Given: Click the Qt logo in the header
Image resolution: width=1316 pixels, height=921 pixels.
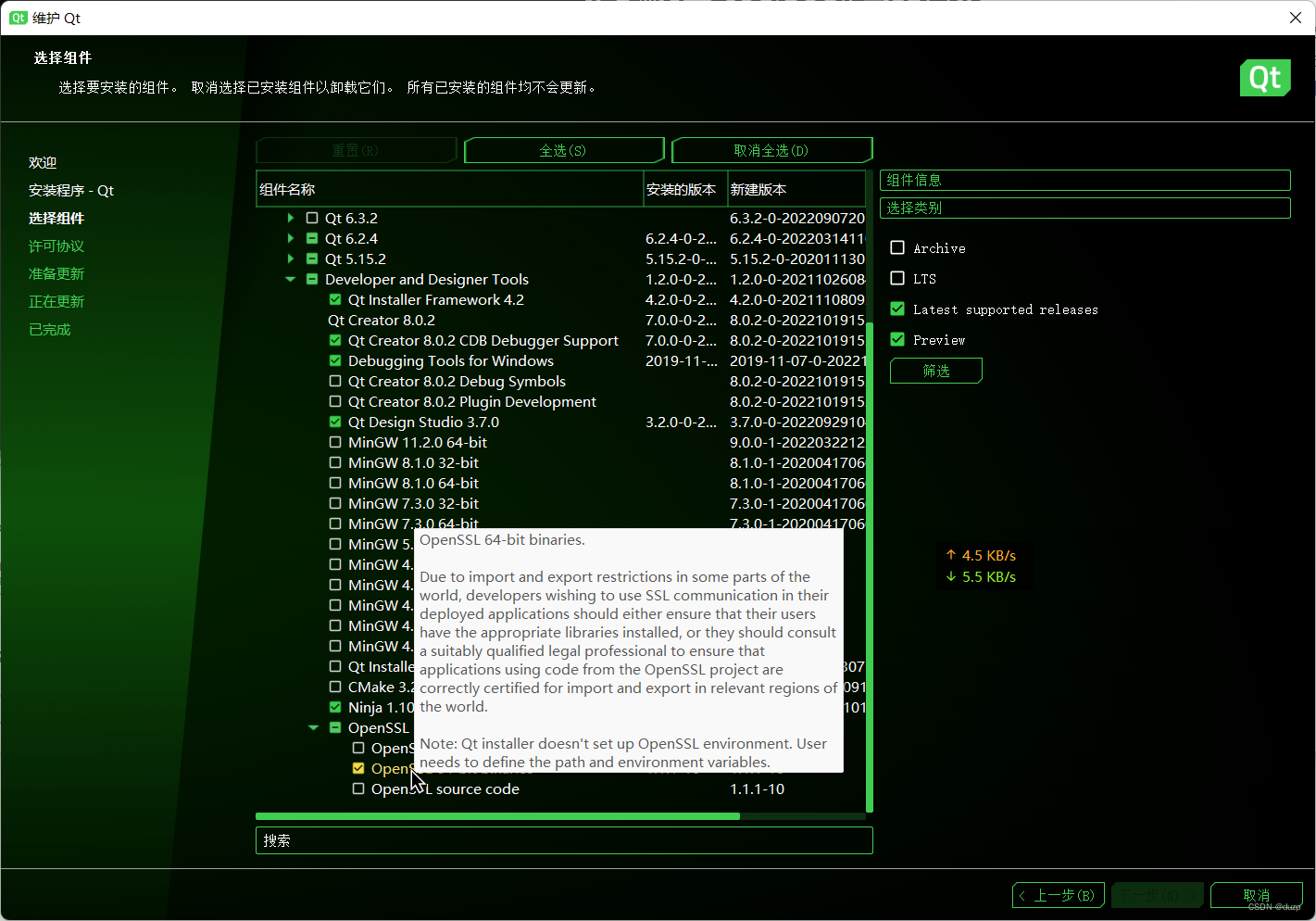Looking at the screenshot, I should [x=1265, y=78].
